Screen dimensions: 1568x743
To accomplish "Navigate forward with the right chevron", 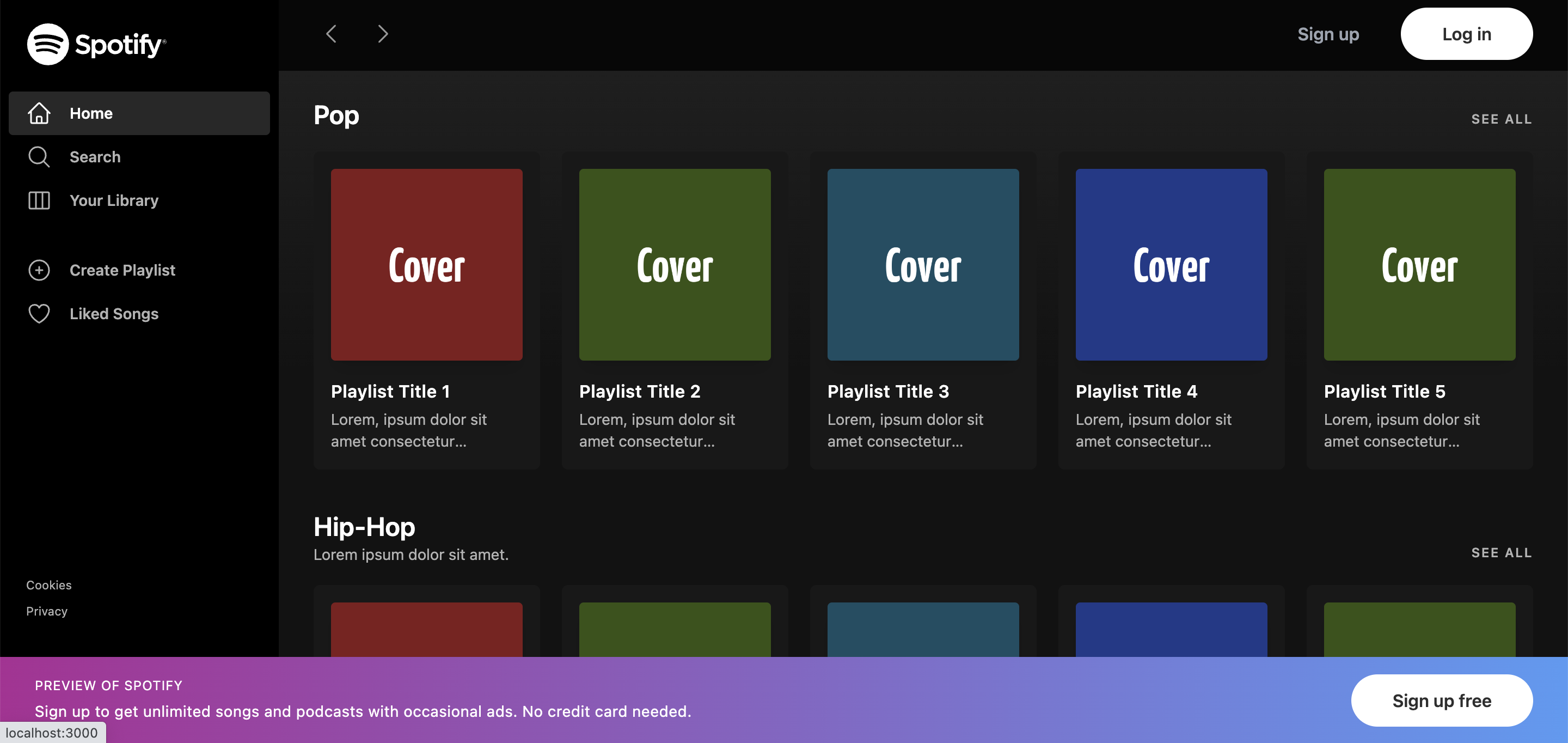I will [382, 34].
